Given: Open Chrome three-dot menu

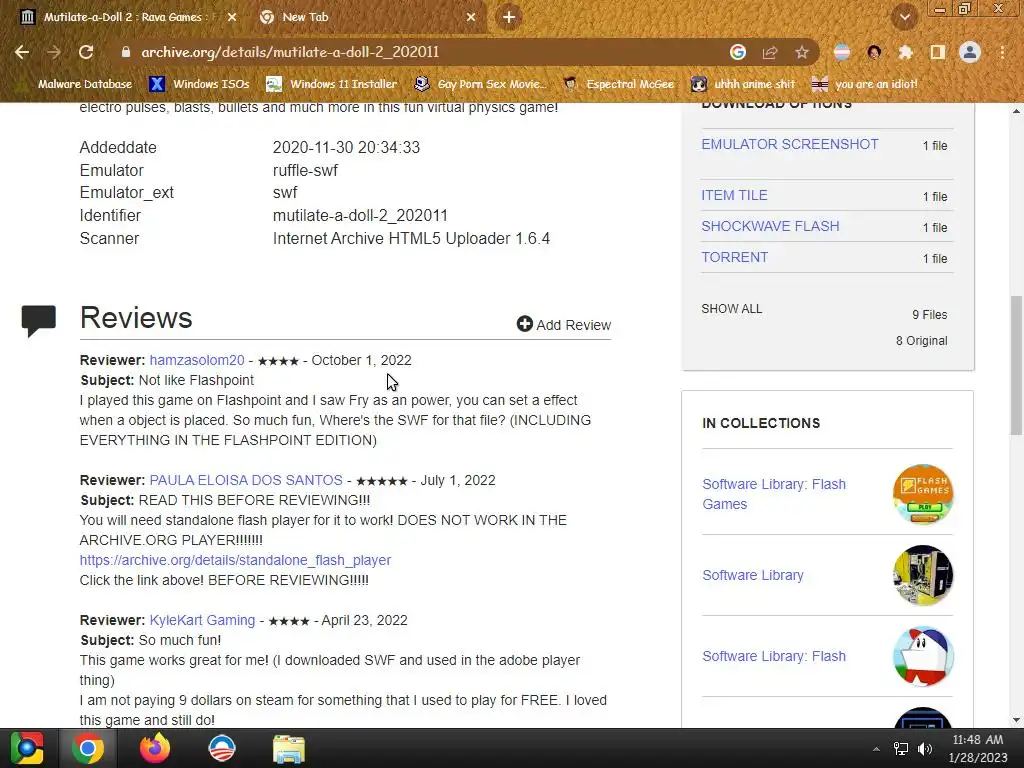Looking at the screenshot, I should click(x=1002, y=52).
